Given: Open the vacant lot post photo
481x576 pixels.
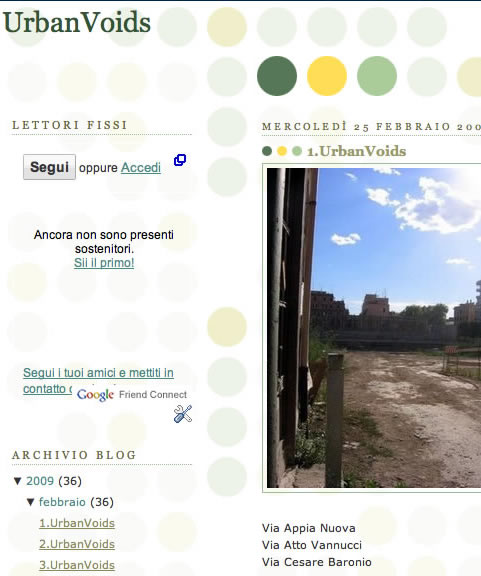Looking at the screenshot, I should (374, 328).
